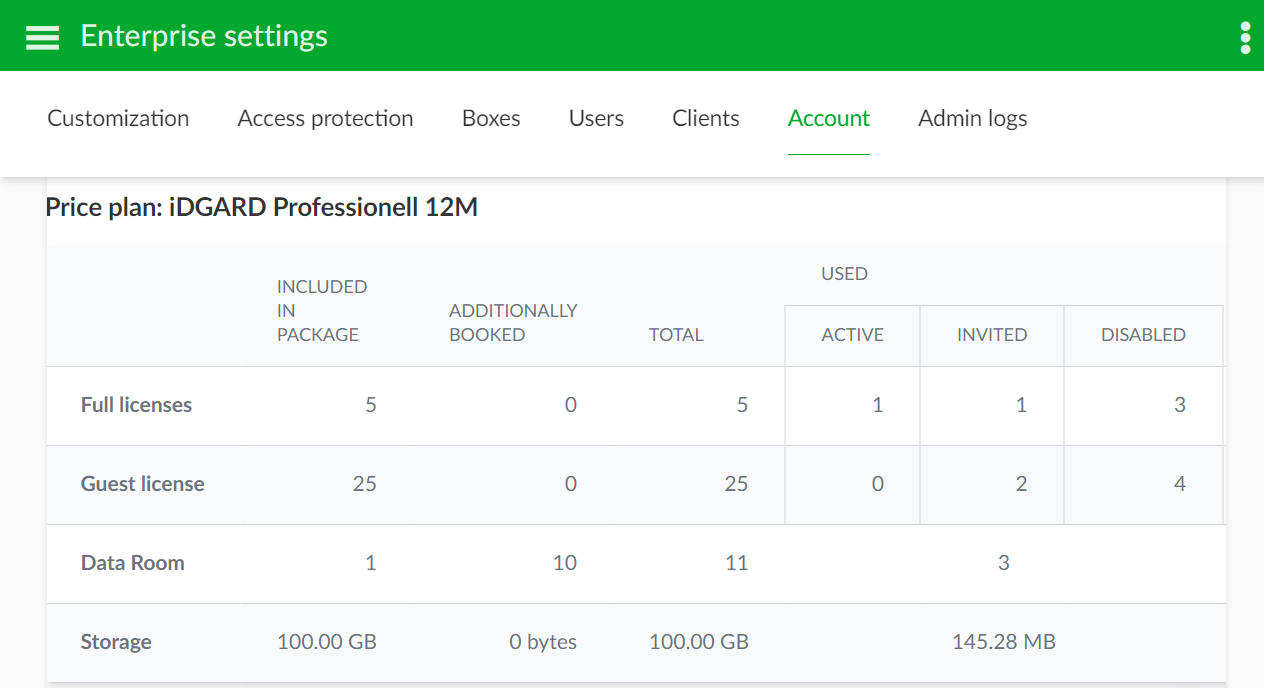This screenshot has width=1264, height=688.
Task: Click the Price plan iDGARD Professionell 12M heading
Action: coord(262,208)
